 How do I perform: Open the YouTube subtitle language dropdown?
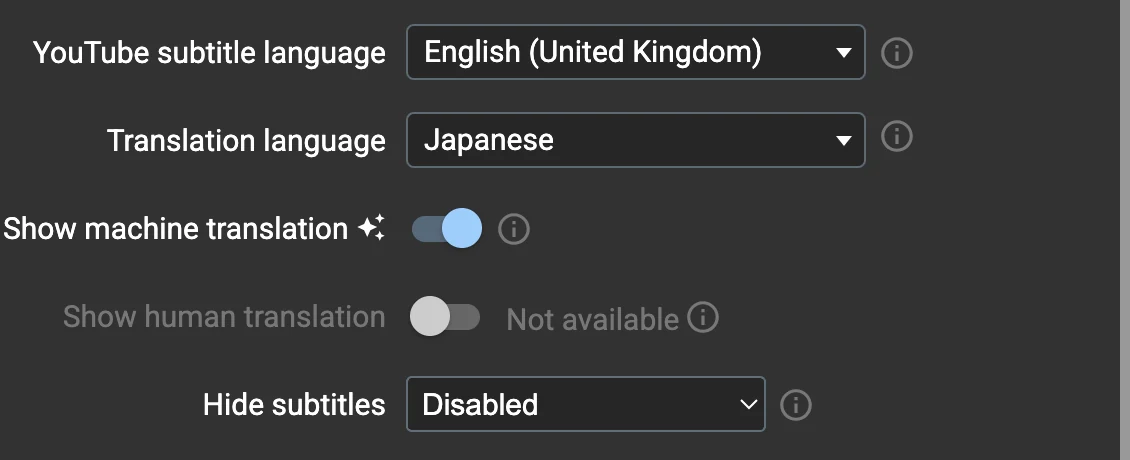[636, 52]
